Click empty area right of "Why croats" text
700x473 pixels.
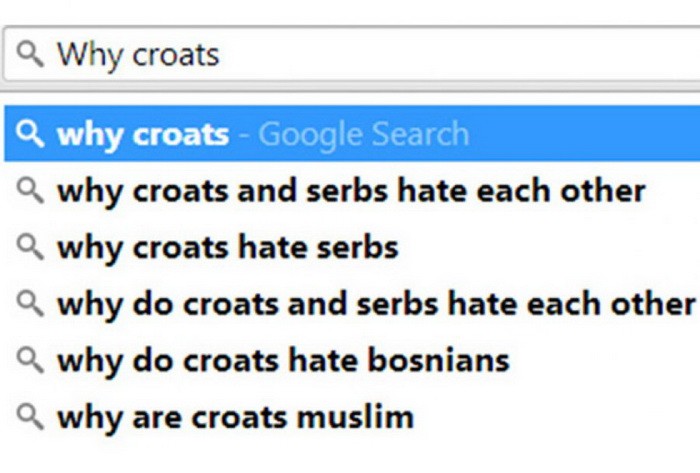450,54
